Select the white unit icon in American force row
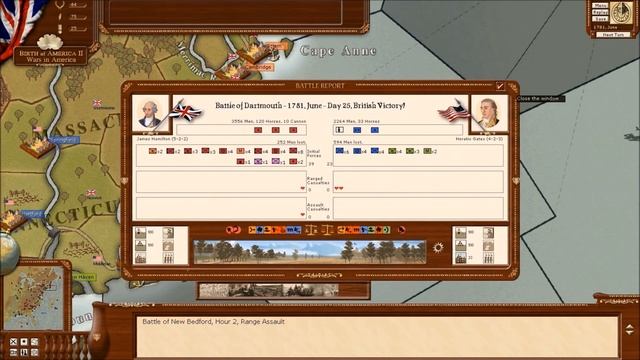Image resolution: width=640 pixels, height=360 pixels. (x=339, y=130)
